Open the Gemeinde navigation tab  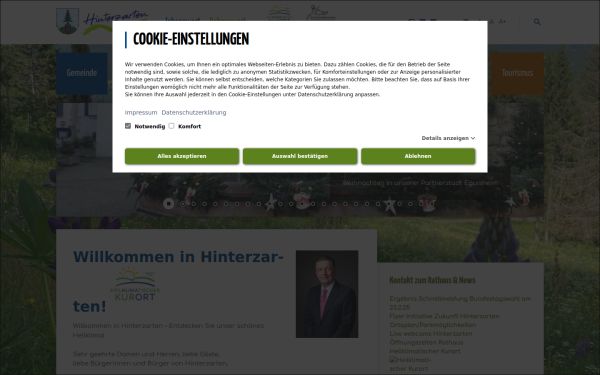(82, 73)
